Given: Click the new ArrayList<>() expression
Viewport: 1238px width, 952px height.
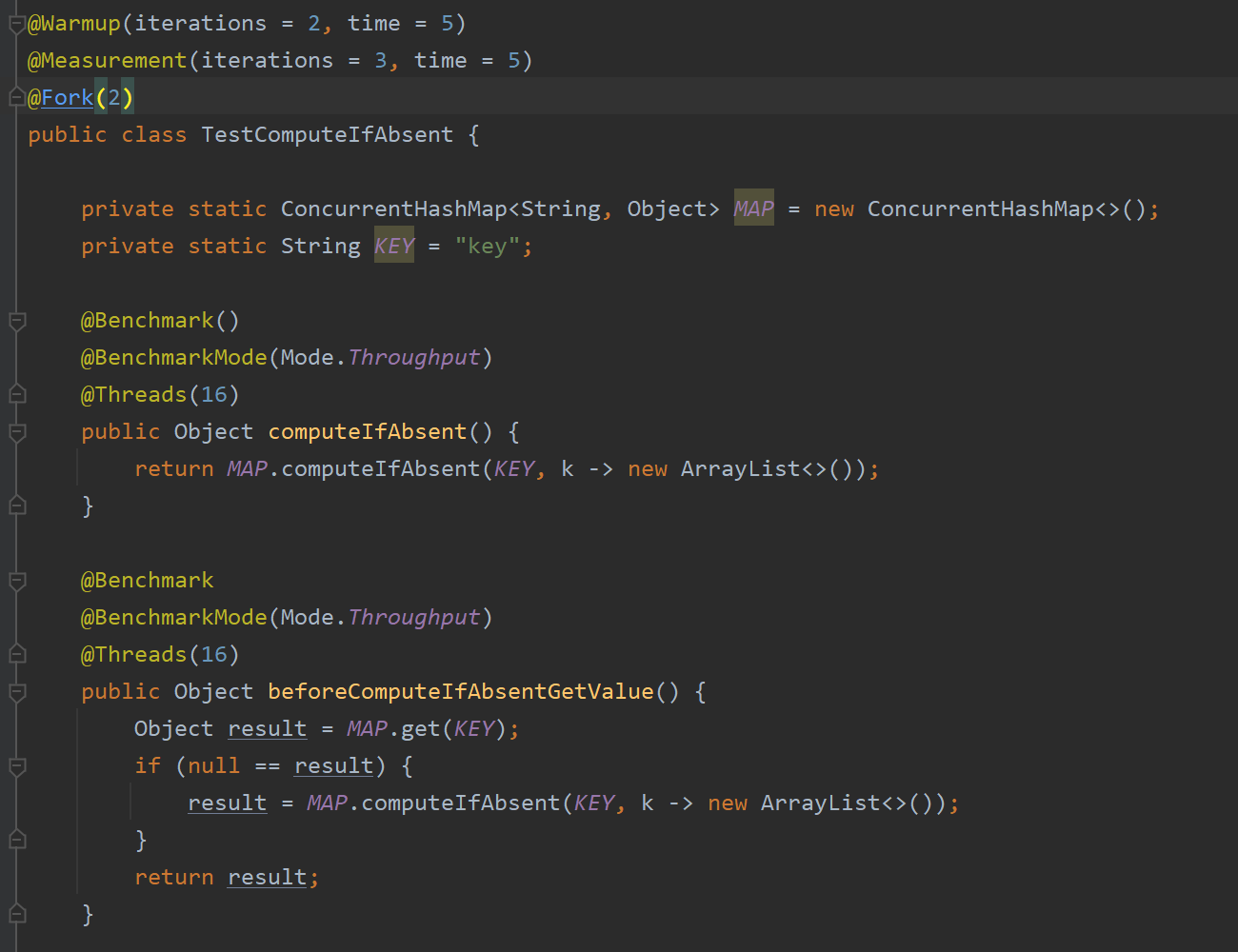Looking at the screenshot, I should click(x=750, y=468).
